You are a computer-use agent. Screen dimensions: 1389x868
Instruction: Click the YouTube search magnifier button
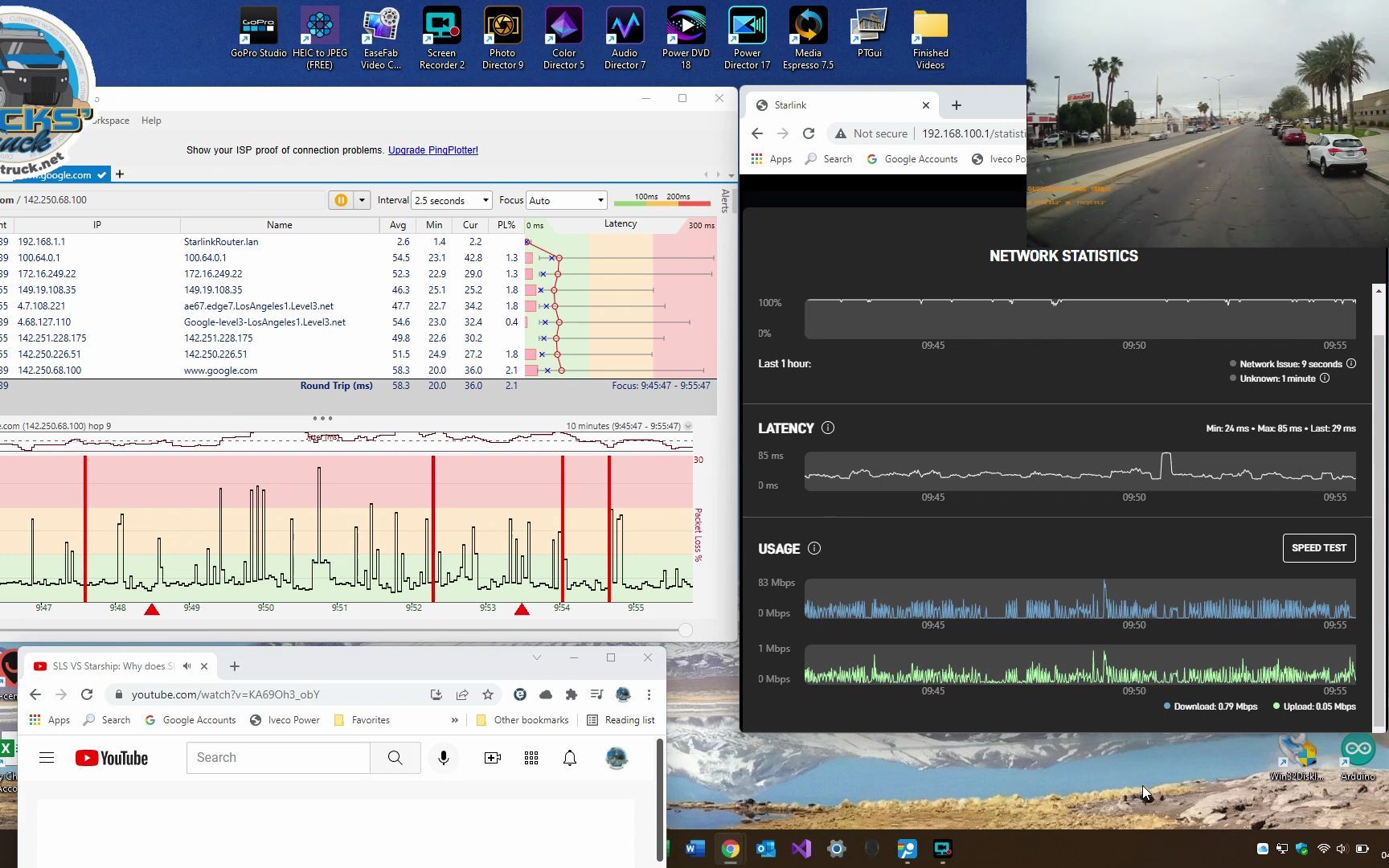[x=395, y=758]
